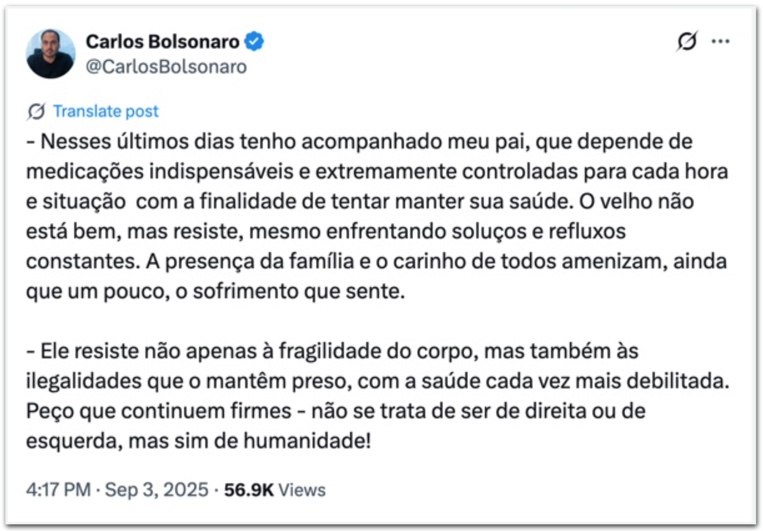Click the Views label
This screenshot has width=763, height=531.
[x=302, y=490]
